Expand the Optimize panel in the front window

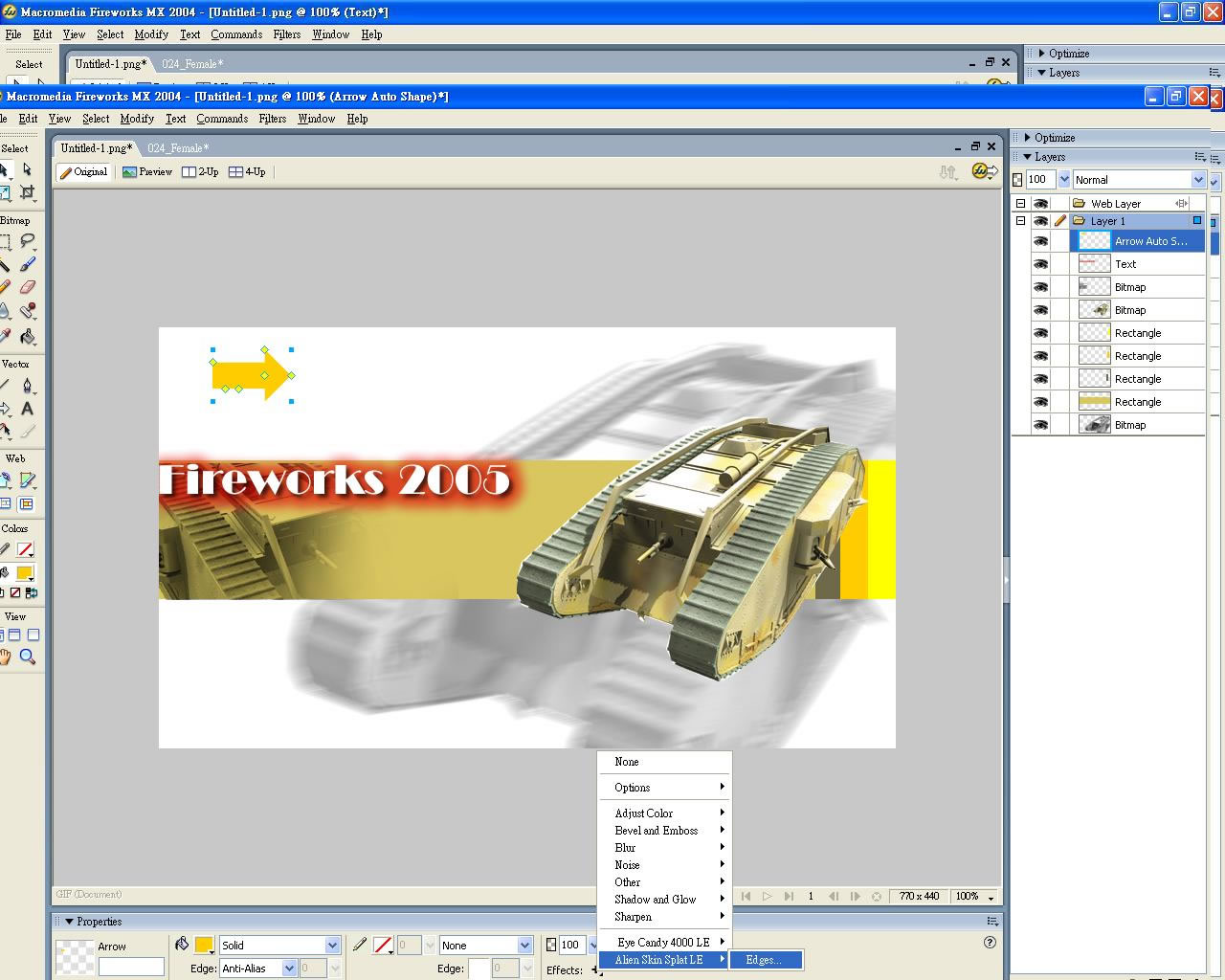point(1027,138)
